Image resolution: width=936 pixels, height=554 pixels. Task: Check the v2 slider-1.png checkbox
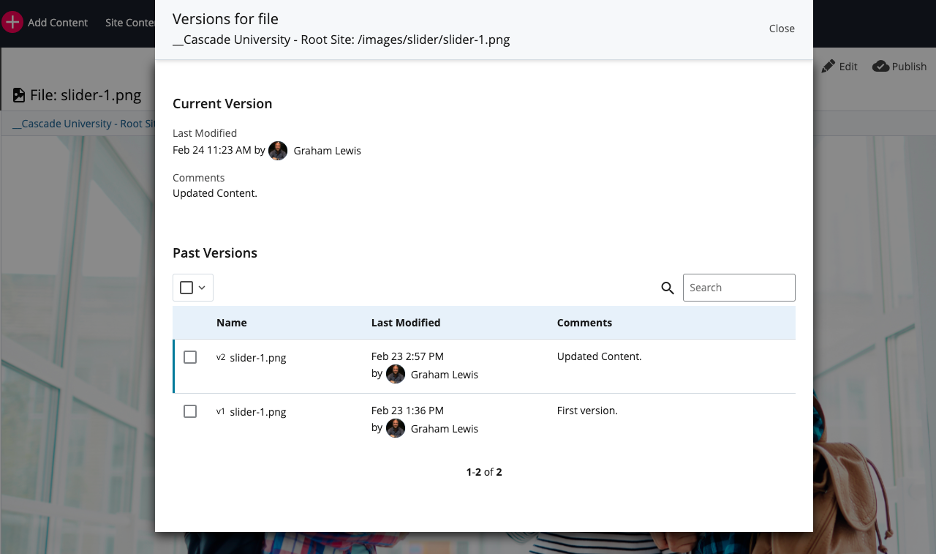(x=190, y=357)
